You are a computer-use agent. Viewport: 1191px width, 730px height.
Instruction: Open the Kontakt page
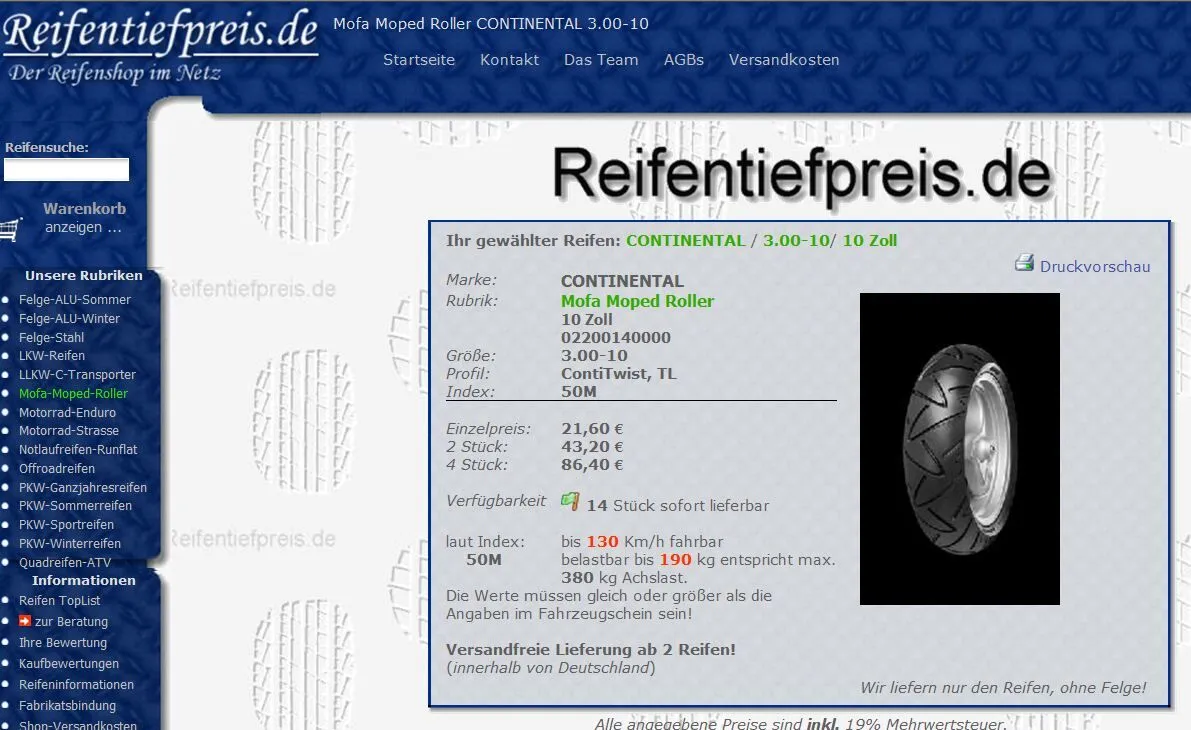tap(509, 59)
